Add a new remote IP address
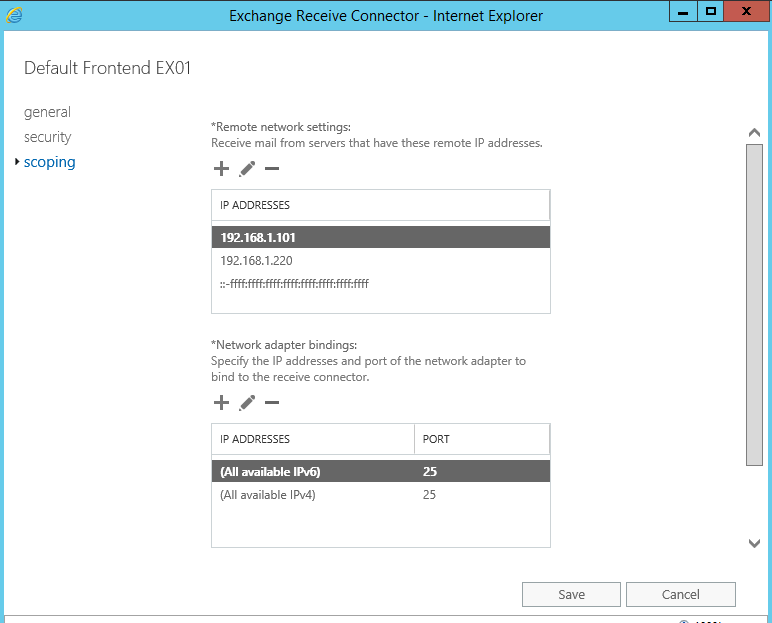The image size is (772, 623). tap(221, 169)
